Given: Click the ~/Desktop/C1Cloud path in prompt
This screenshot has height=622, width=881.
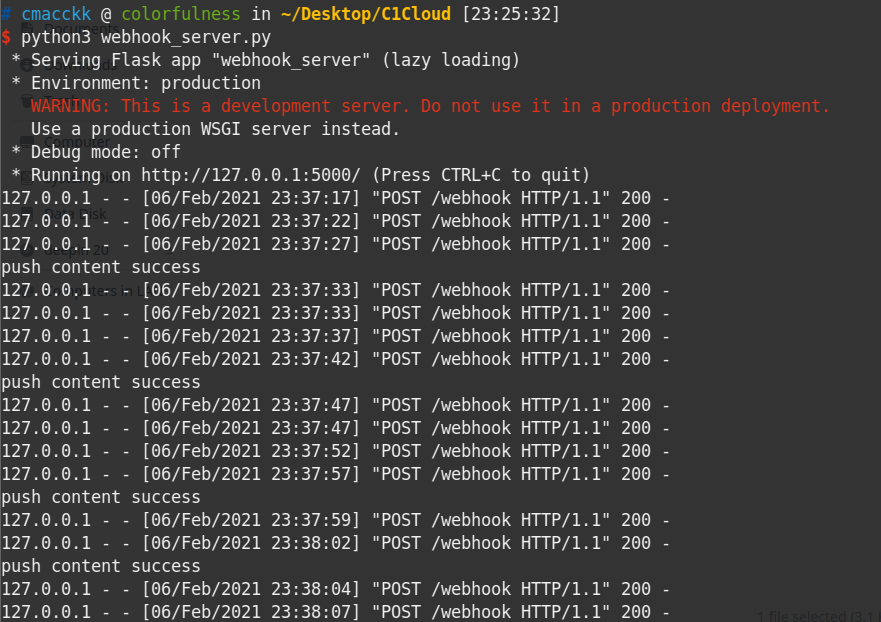Looking at the screenshot, I should pyautogui.click(x=366, y=14).
